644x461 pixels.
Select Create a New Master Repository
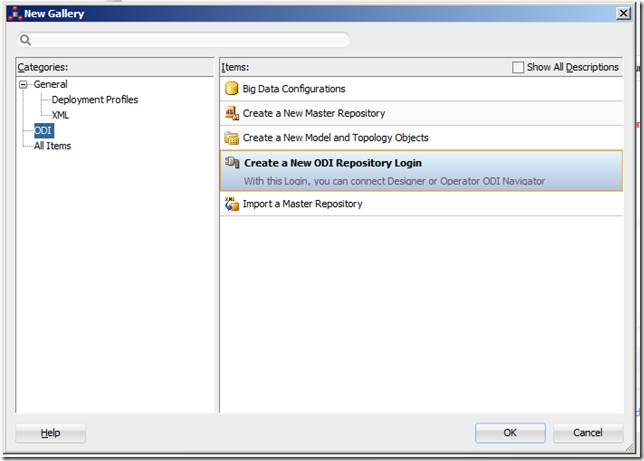(x=421, y=113)
